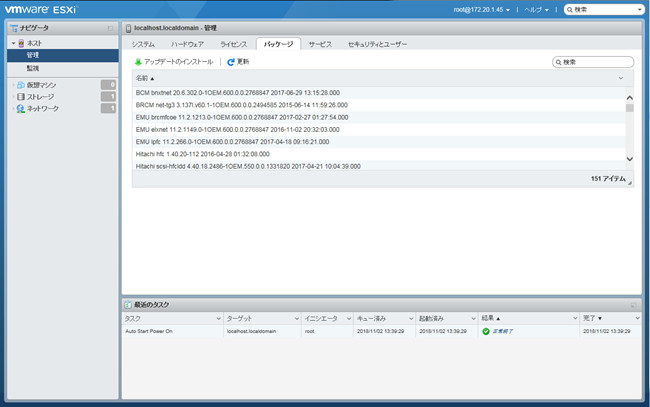Viewport: 650px width, 407px height.
Task: Click the Recent Tasks panel icon
Action: pos(128,305)
